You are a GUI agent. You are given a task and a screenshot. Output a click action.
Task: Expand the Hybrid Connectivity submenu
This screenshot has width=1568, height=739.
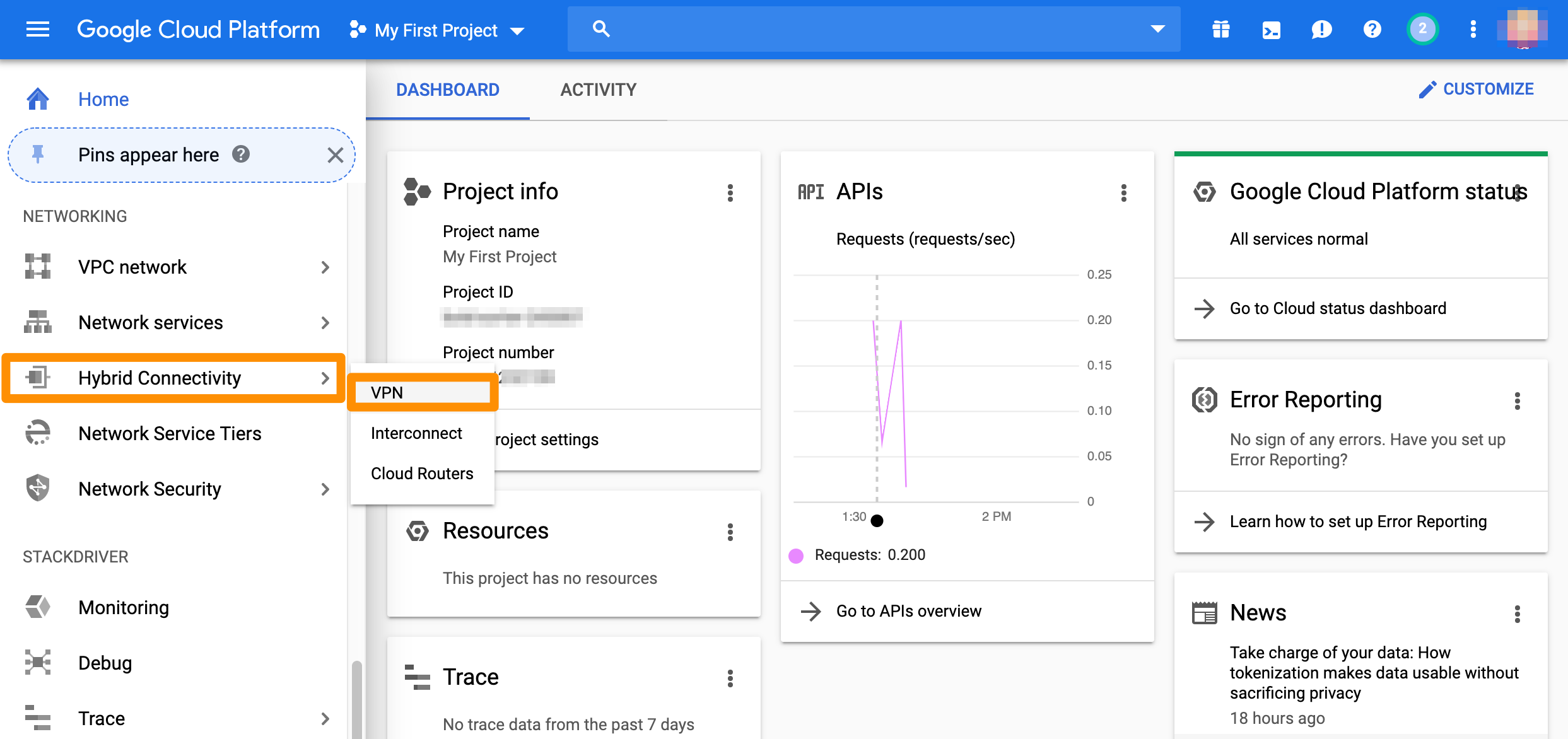pyautogui.click(x=160, y=378)
